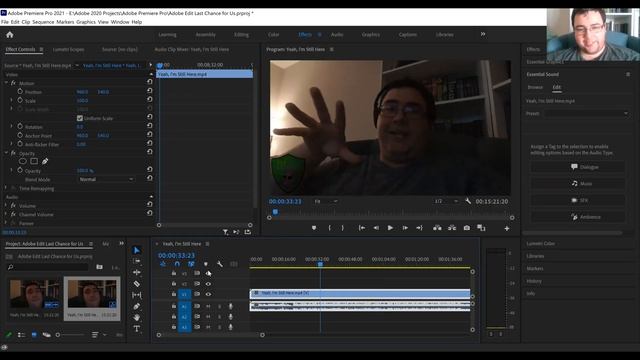Switch to Essential Sound Browse tab
The image size is (640, 360).
(x=535, y=87)
